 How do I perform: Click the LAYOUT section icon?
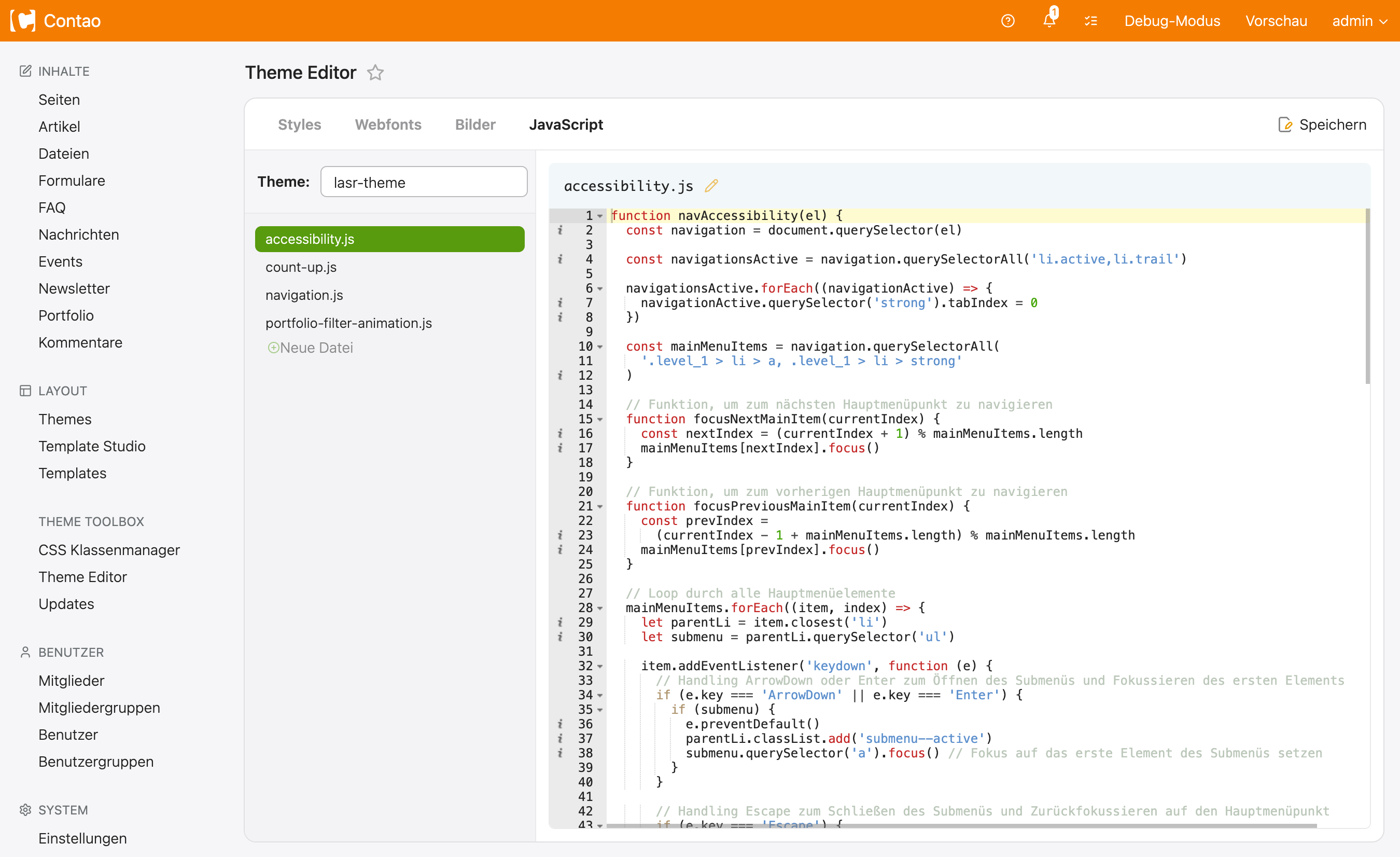pyautogui.click(x=25, y=391)
